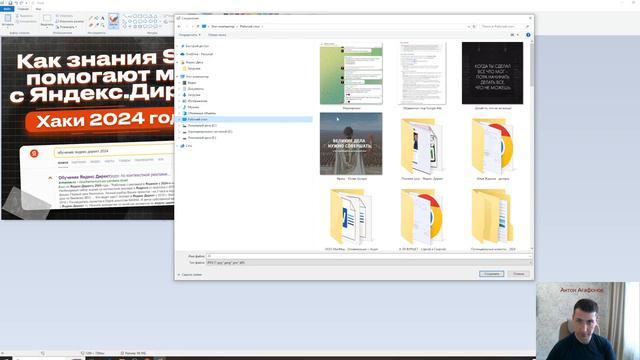Select Зарезервировано системой (E:) drive
Image resolution: width=640 pixels, height=360 pixels.
pyautogui.click(x=207, y=131)
